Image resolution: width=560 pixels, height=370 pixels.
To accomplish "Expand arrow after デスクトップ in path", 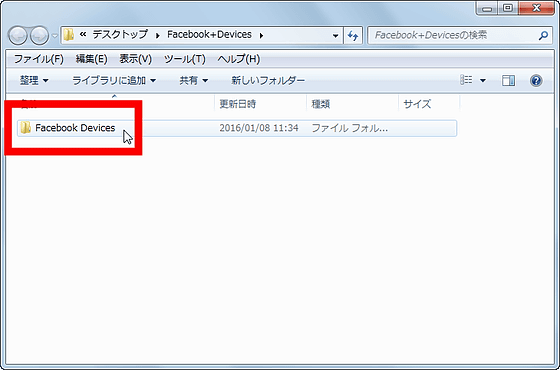I will [x=158, y=35].
